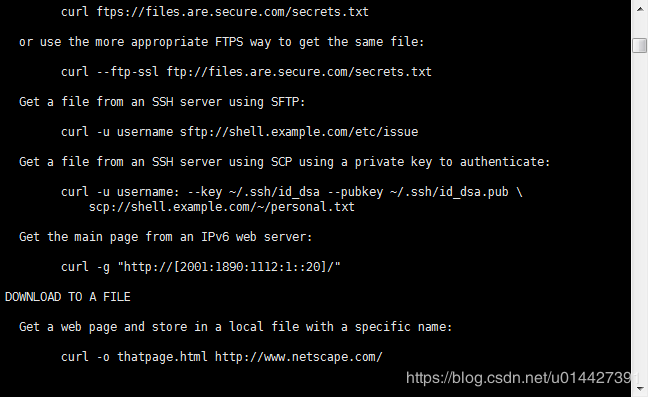Click the 'or use the more appropriate FTPS' line
This screenshot has width=648, height=397.
[222, 42]
